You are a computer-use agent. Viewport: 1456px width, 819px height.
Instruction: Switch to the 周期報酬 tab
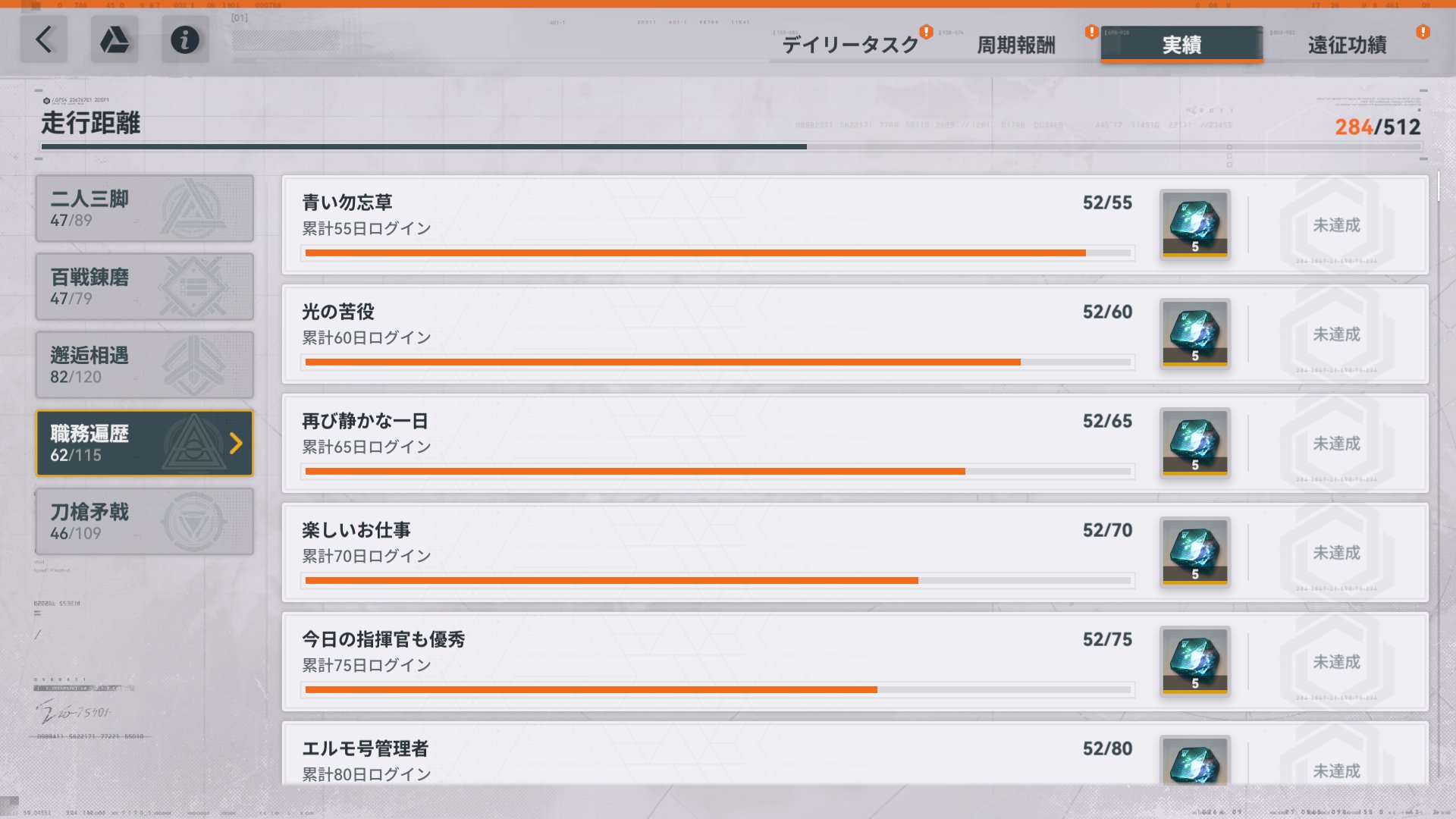(1016, 45)
